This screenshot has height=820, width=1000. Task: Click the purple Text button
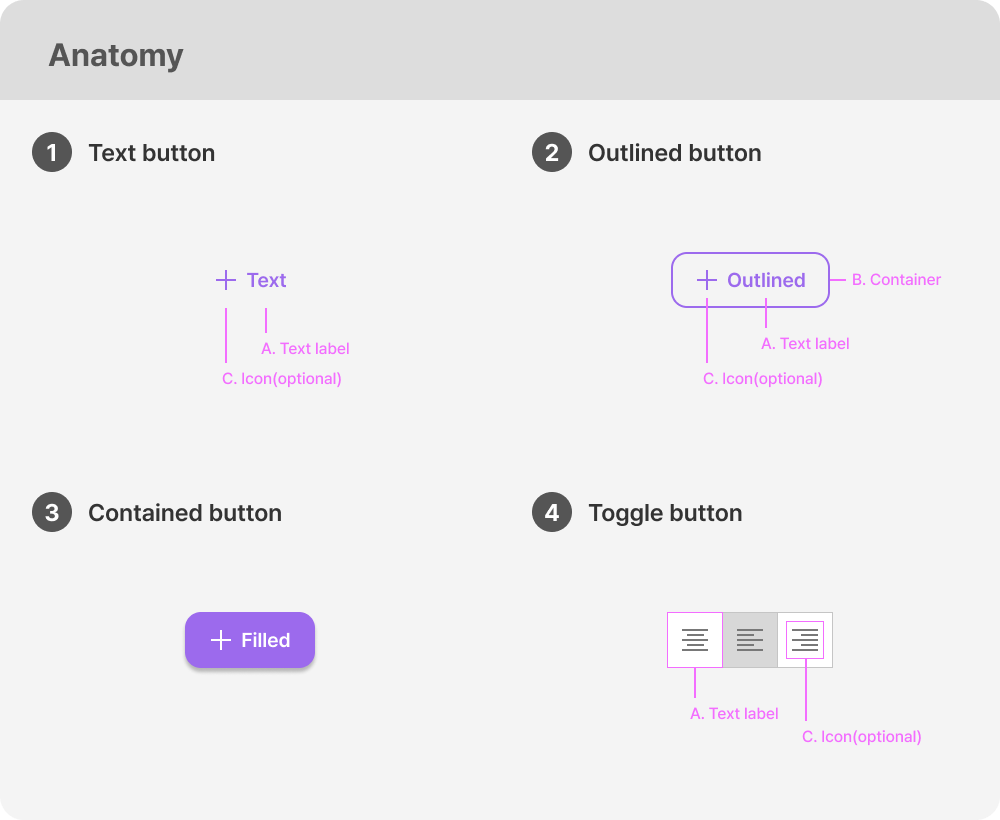click(250, 280)
